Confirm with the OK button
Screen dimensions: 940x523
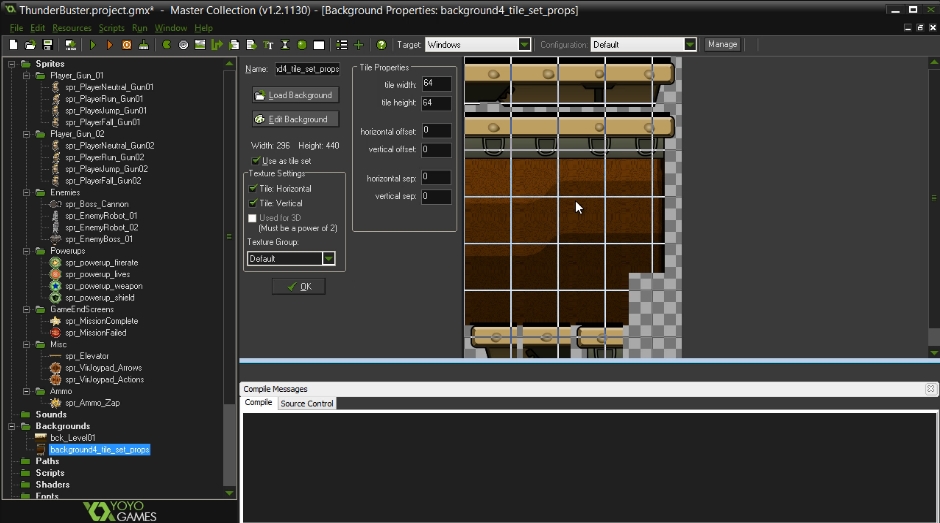tap(299, 287)
